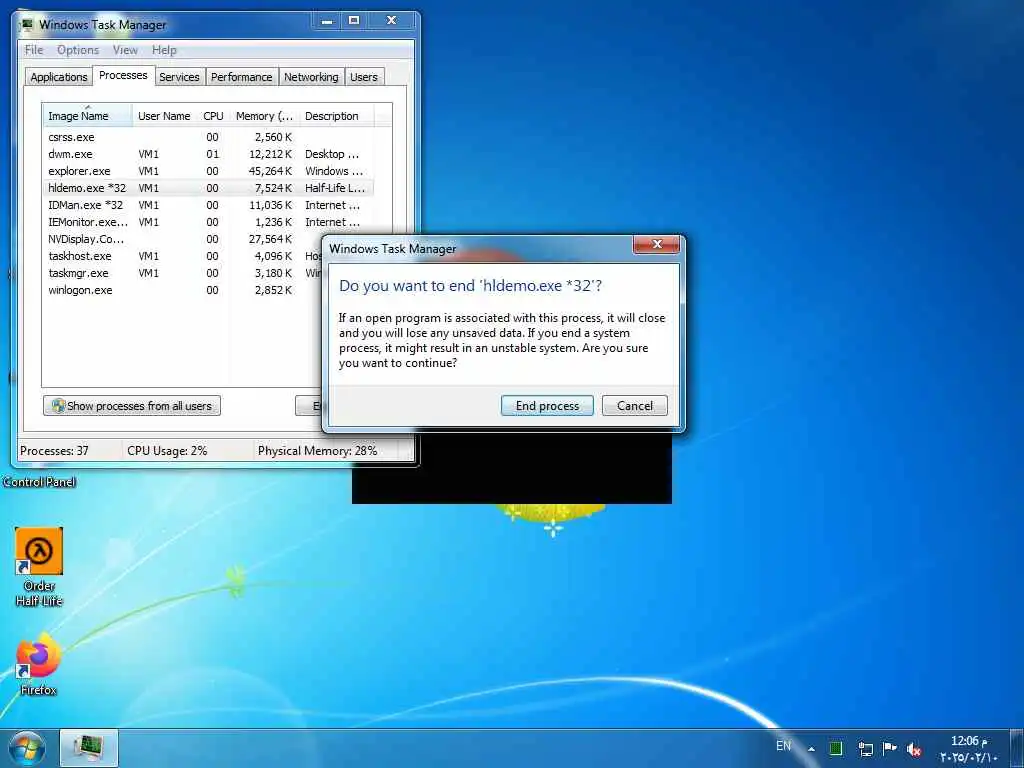Image resolution: width=1024 pixels, height=768 pixels.
Task: Click the 27,564 K memory value
Action: [270, 239]
